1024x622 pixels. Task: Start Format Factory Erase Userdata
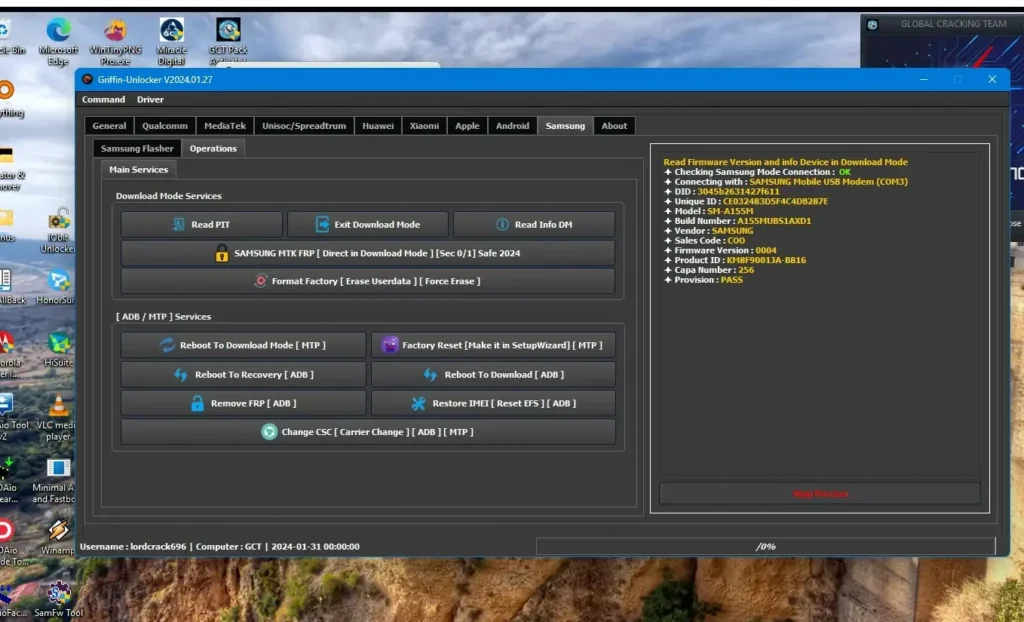(x=367, y=282)
